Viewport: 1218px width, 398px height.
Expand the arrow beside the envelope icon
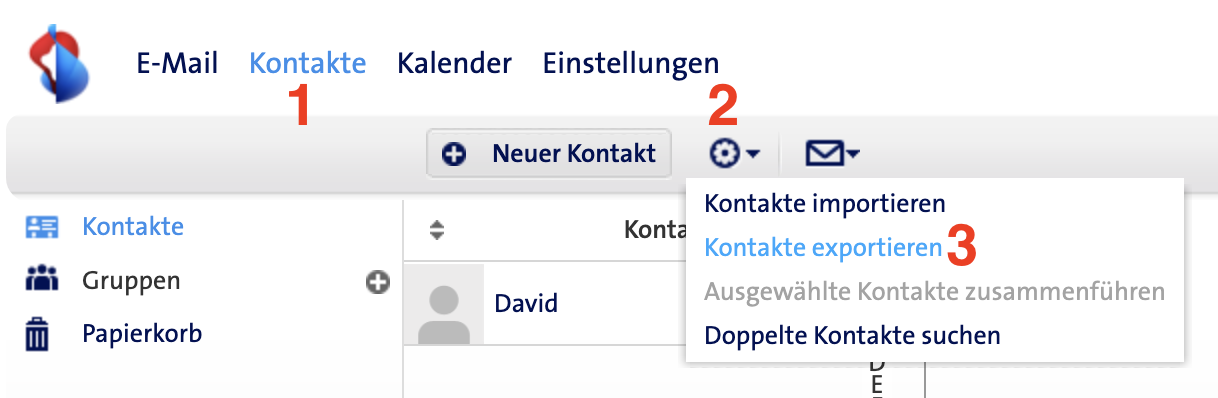853,155
